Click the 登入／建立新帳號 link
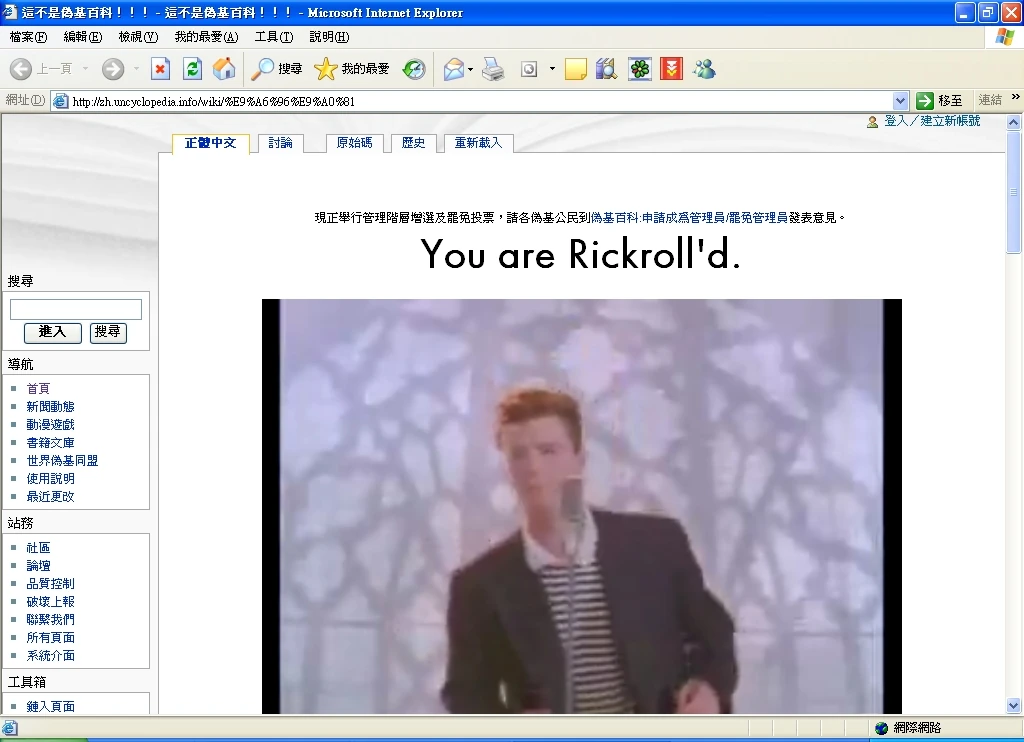 [932, 121]
